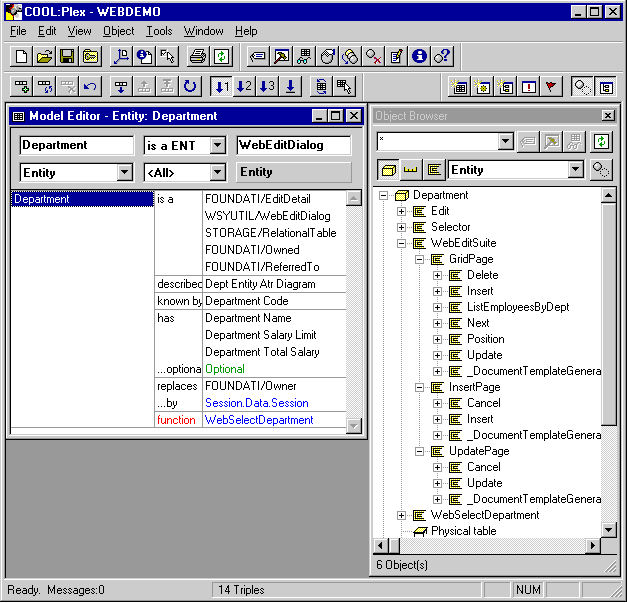627x603 pixels.
Task: Open the Object Browser name filter dropdown
Action: point(505,141)
